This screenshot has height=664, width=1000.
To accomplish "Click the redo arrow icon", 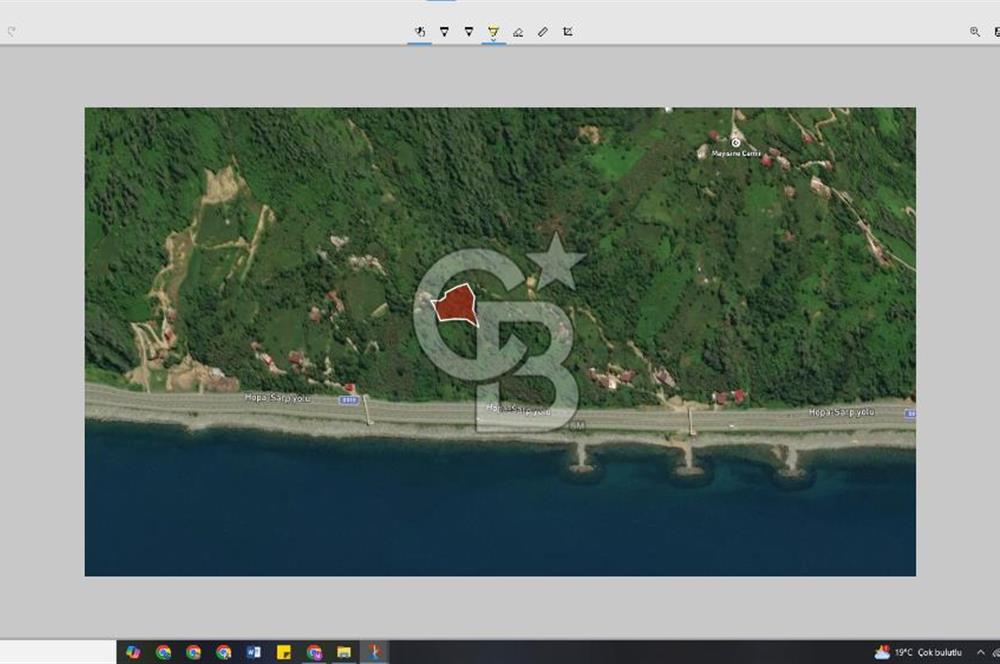I will coord(11,31).
